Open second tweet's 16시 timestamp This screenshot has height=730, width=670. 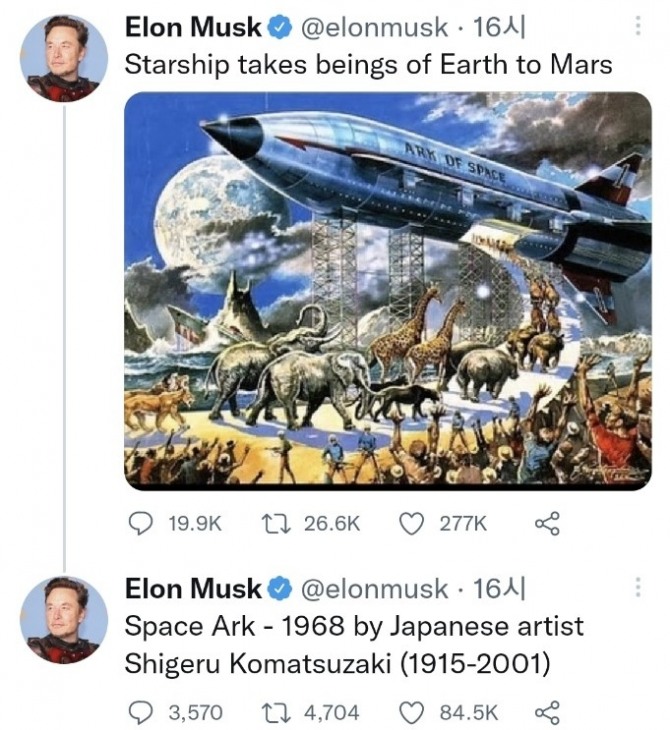click(x=499, y=589)
